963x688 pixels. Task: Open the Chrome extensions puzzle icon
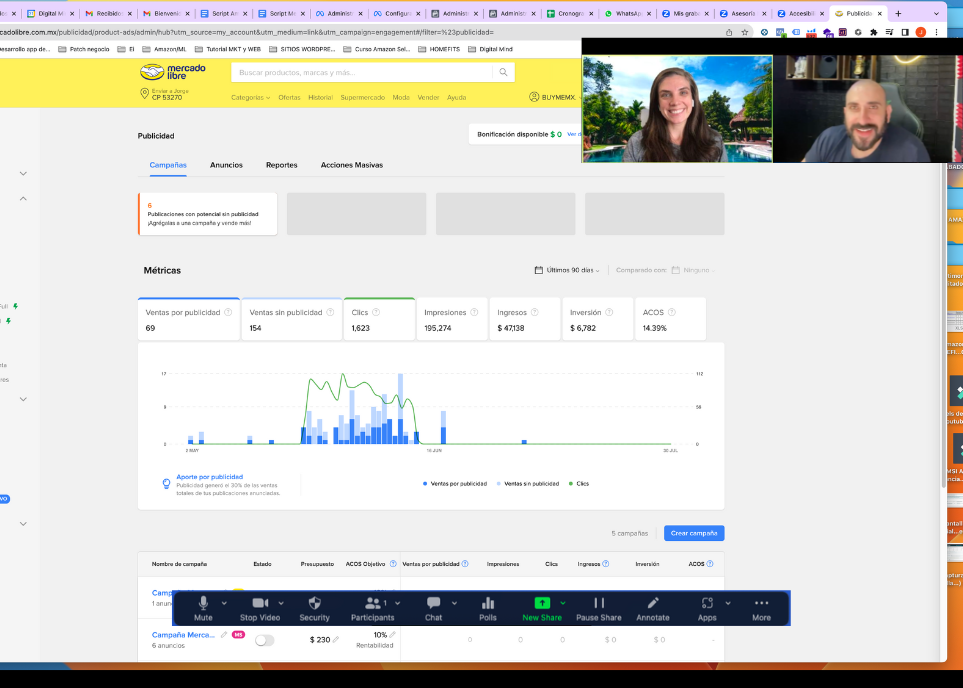[x=874, y=32]
